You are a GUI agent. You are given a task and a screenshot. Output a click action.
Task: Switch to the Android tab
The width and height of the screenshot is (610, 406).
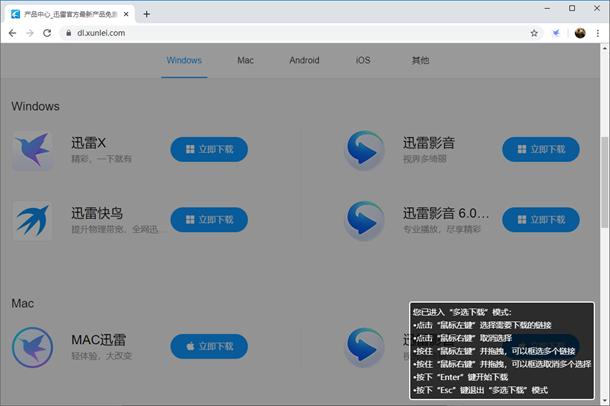pos(304,60)
